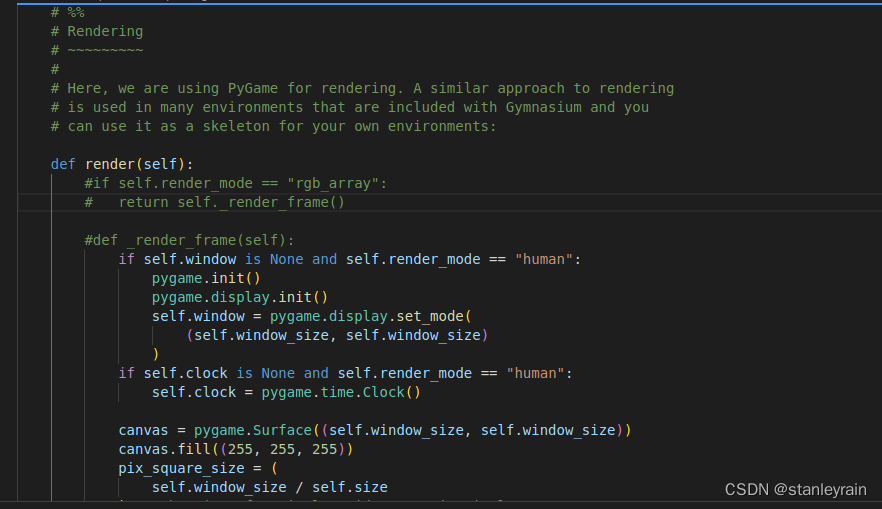Click '(self.window_size, self.window_size)' argument line
Image resolution: width=882 pixels, height=509 pixels.
pos(337,335)
